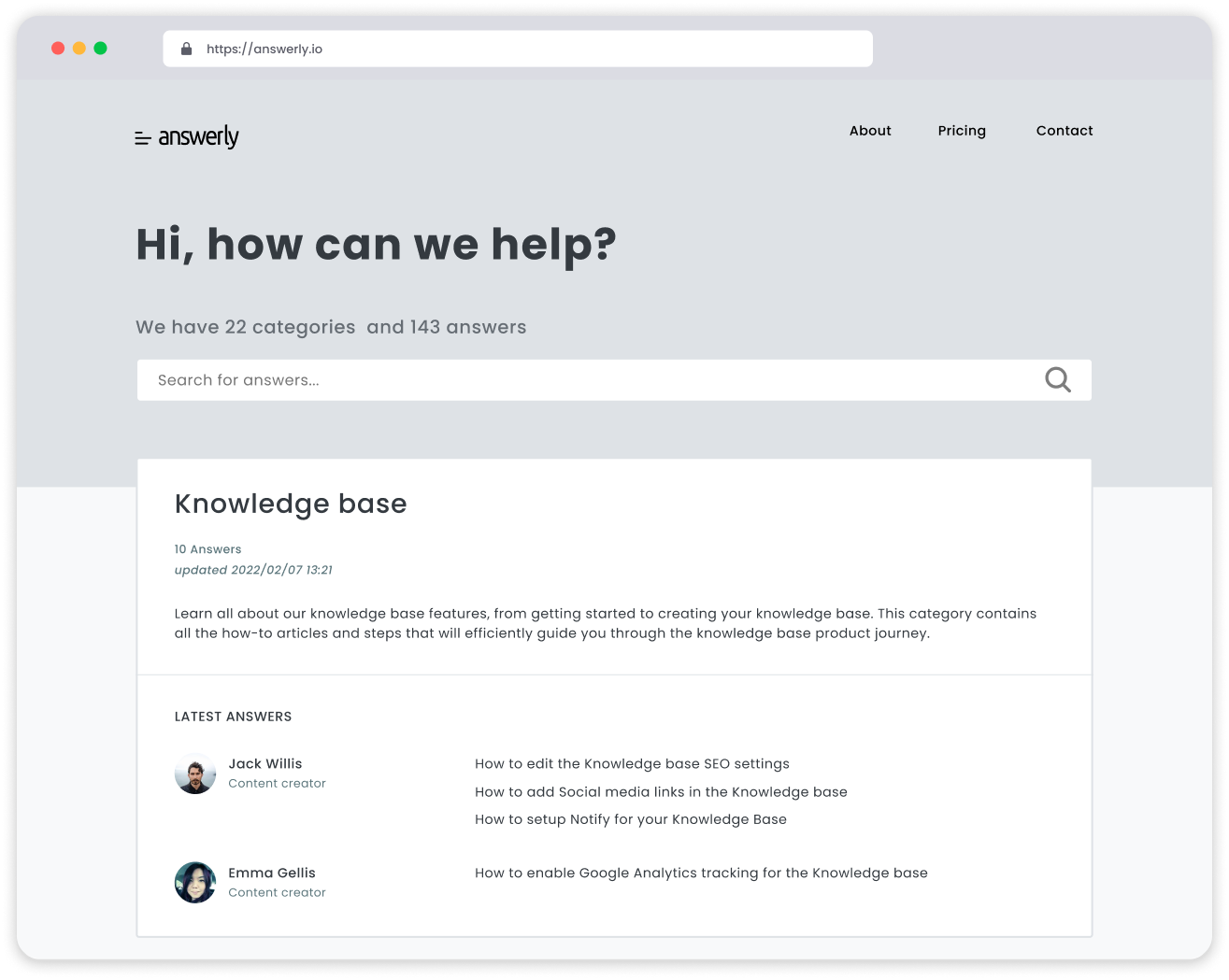Open How to edit the Knowledge base SEO settings
This screenshot has height=980, width=1229.
click(x=632, y=764)
